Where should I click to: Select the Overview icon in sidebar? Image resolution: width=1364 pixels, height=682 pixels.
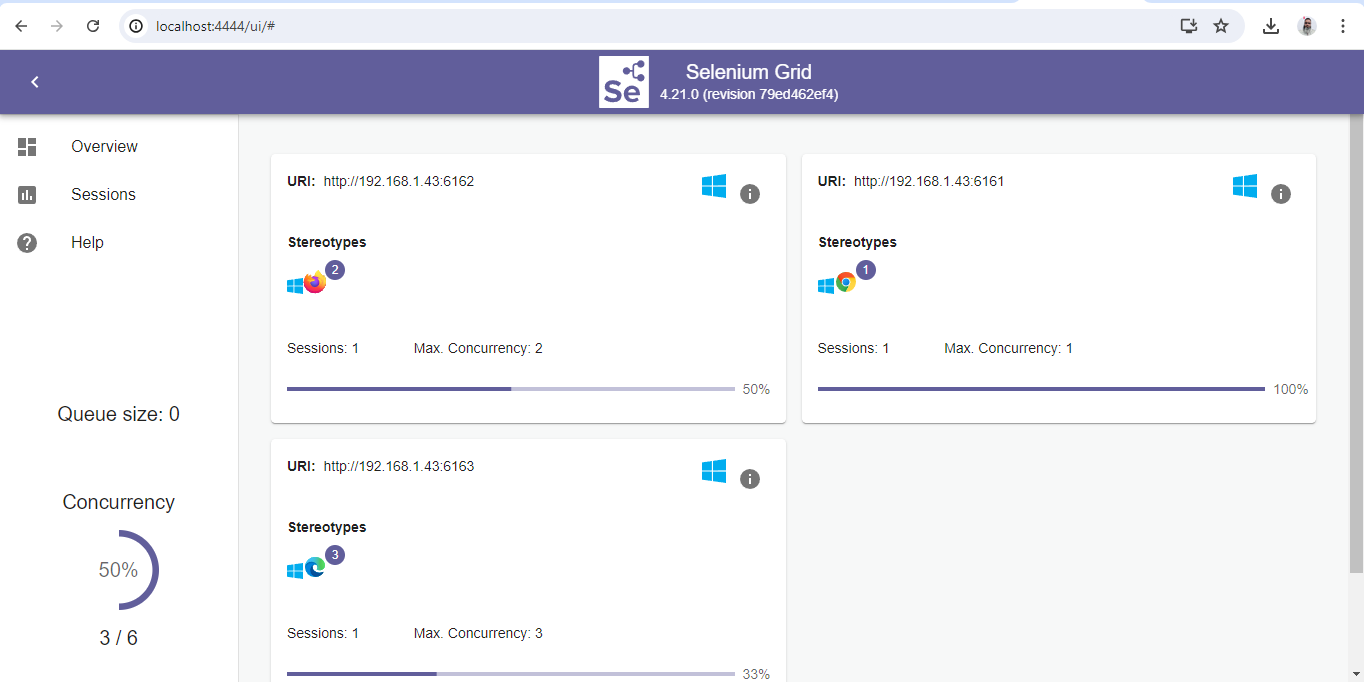26,146
